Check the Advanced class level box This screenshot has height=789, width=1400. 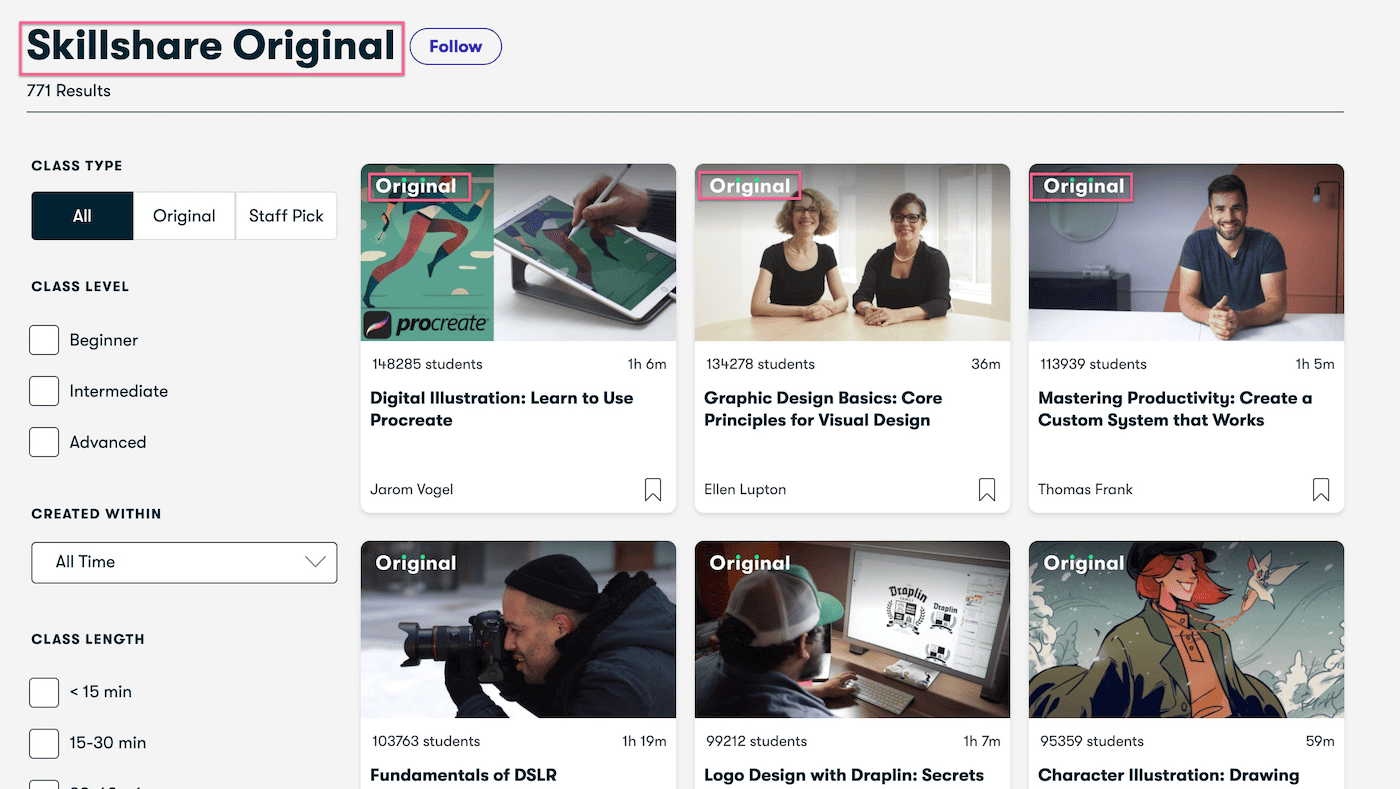click(44, 442)
